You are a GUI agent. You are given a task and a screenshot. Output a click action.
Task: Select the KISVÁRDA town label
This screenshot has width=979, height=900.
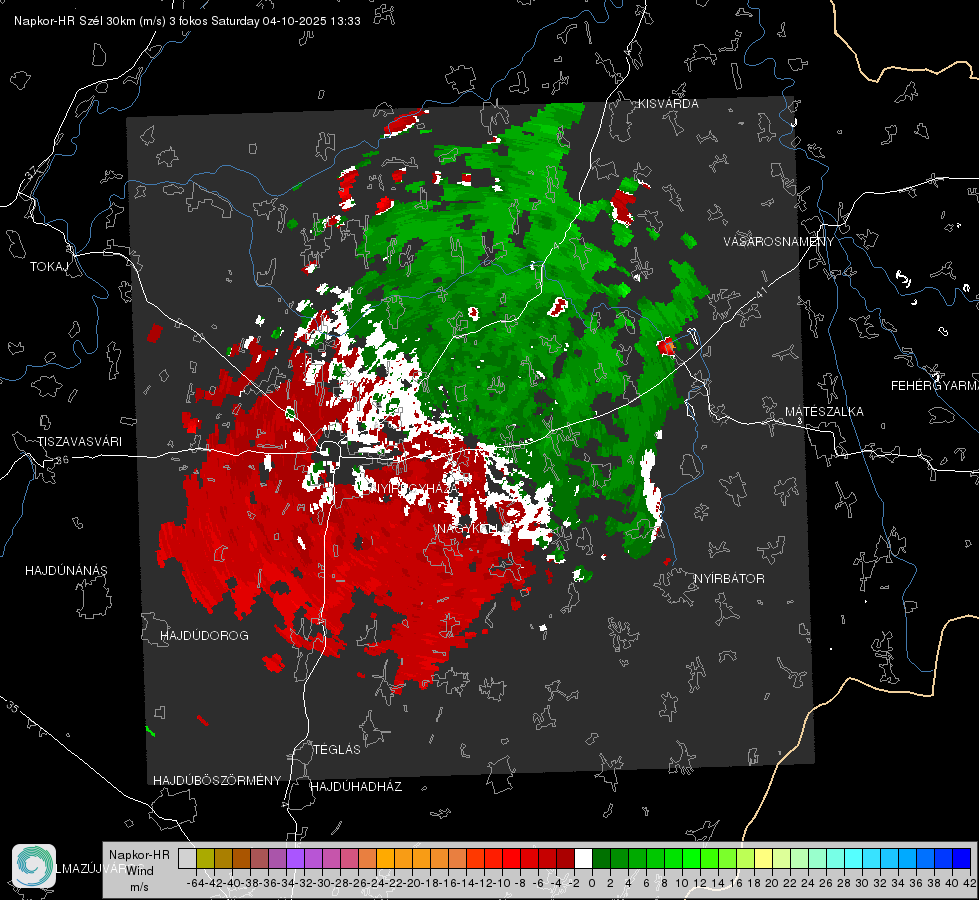[668, 104]
